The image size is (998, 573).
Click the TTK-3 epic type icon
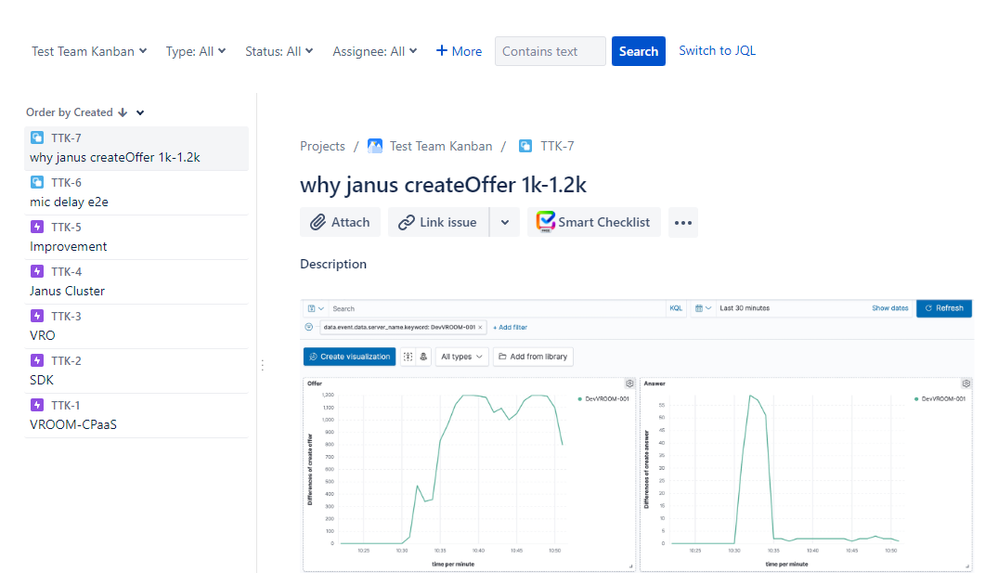[37, 316]
